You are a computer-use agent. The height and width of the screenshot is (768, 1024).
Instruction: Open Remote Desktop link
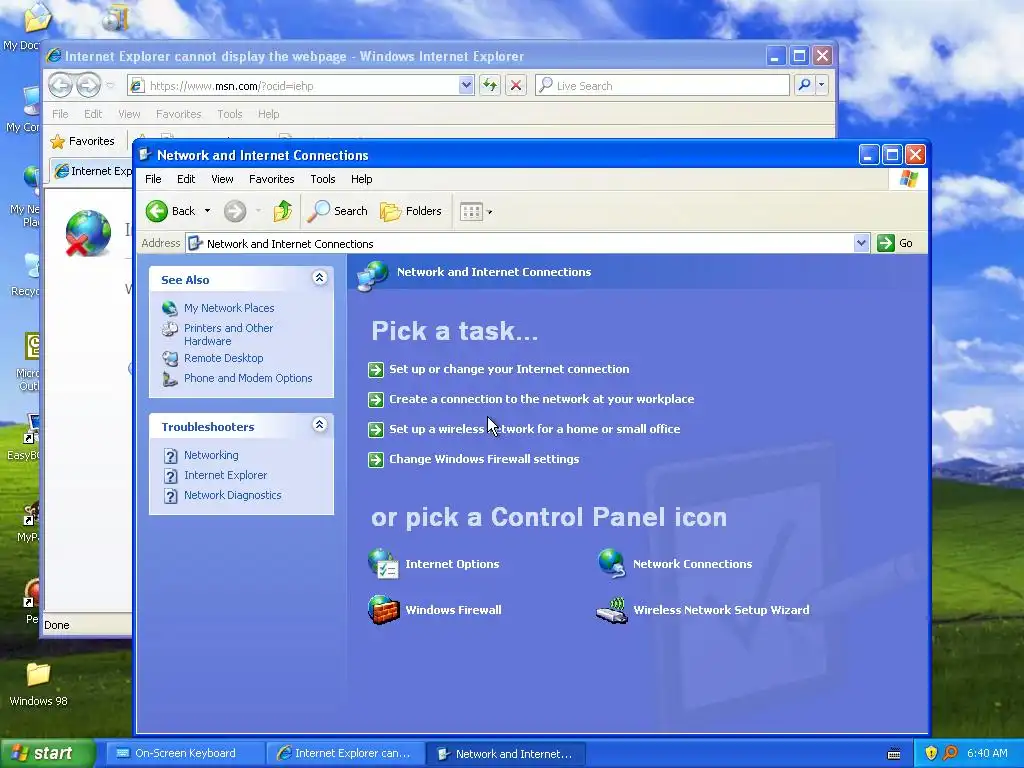point(223,358)
